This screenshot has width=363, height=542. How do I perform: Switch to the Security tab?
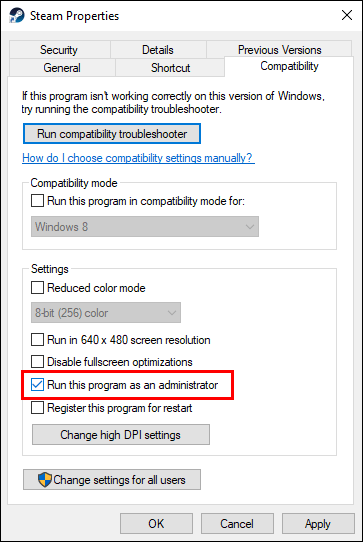pos(60,49)
